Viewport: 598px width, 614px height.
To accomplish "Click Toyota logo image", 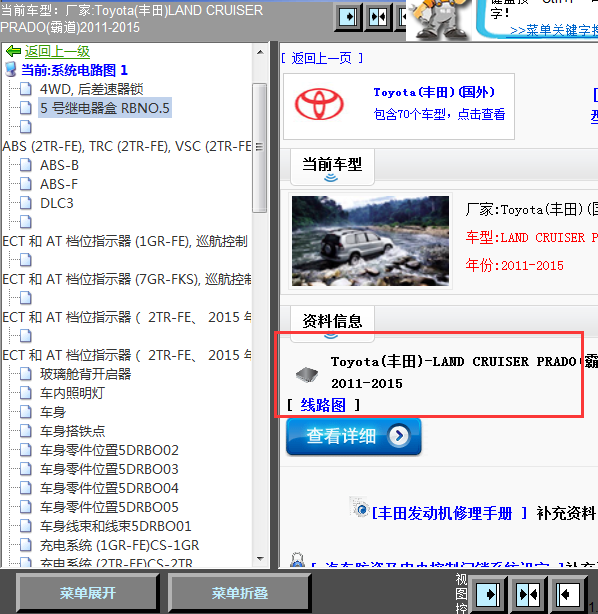I will (x=319, y=105).
